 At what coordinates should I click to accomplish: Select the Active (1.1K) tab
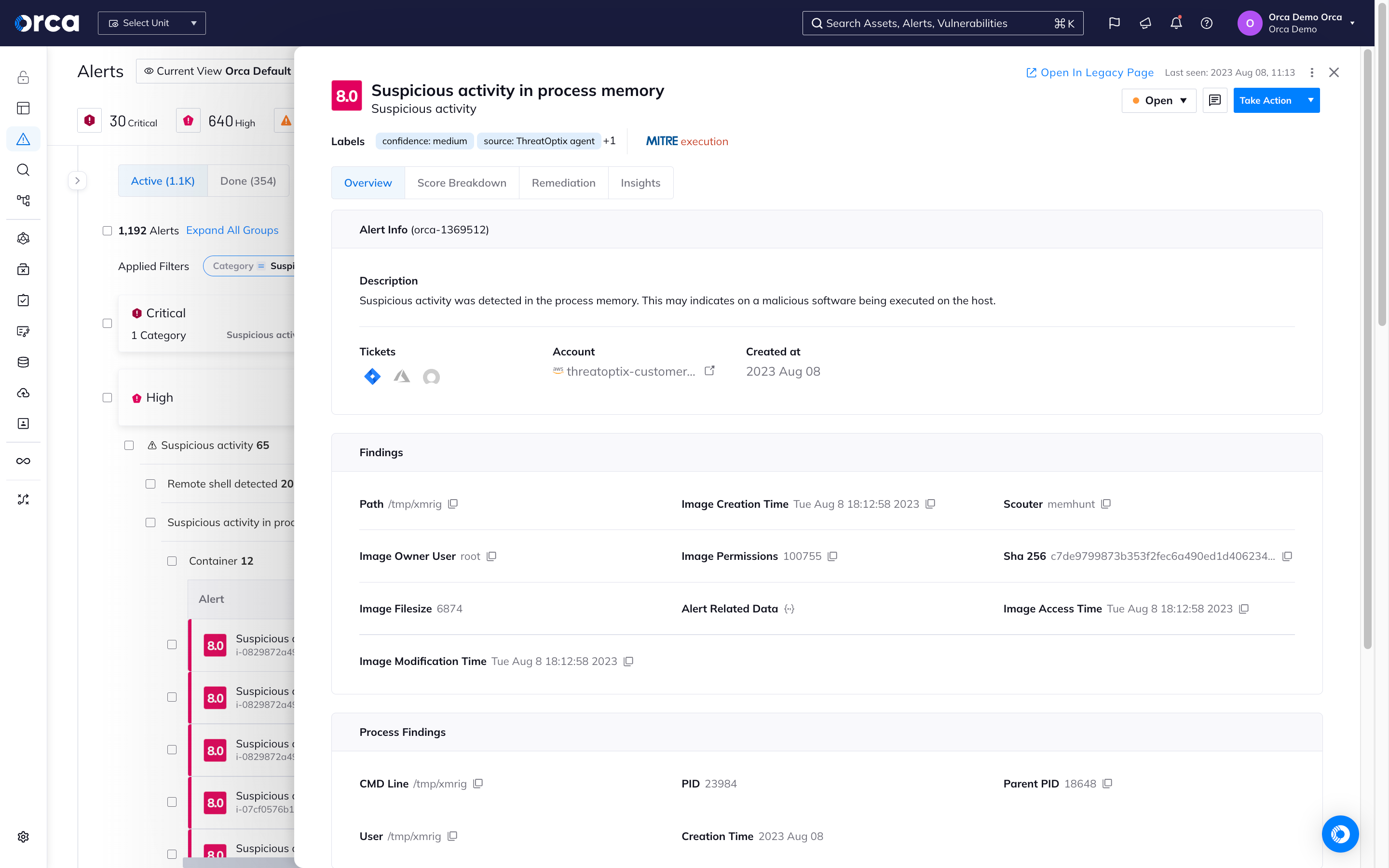[163, 181]
